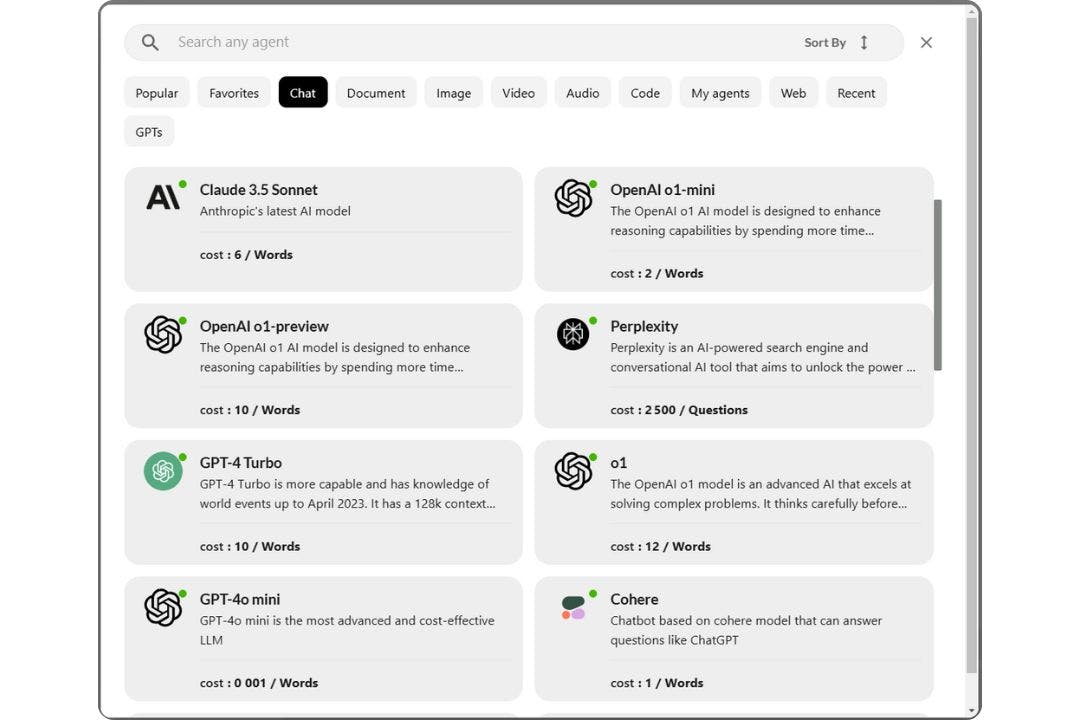Toggle the Favorites filter chip

(x=233, y=92)
